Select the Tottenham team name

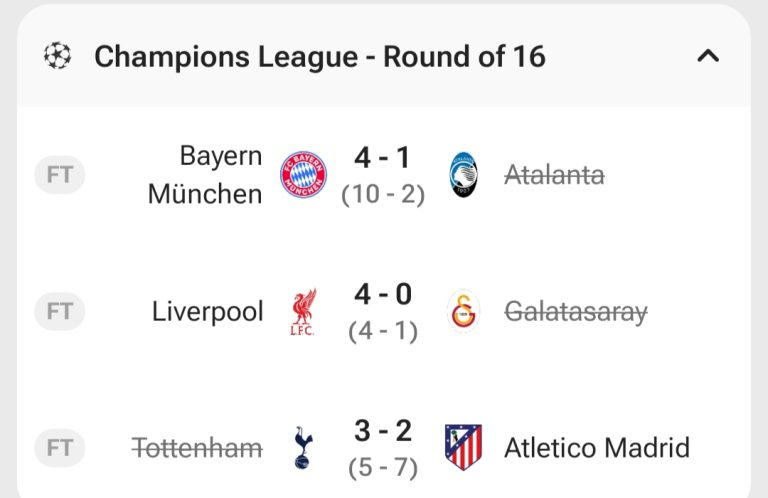pos(197,447)
